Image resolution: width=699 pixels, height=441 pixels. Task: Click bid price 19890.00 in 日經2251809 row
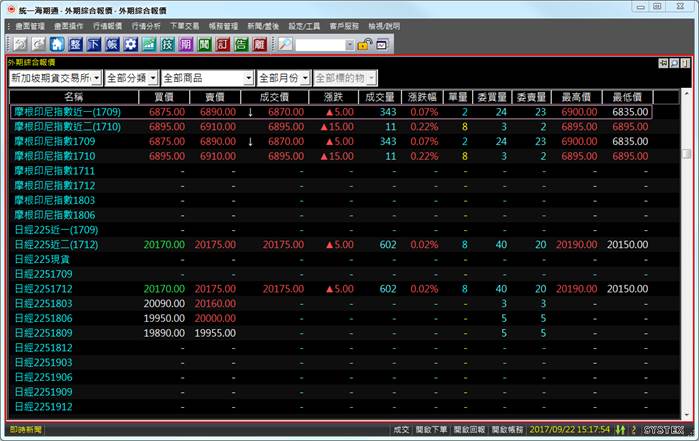(x=164, y=333)
